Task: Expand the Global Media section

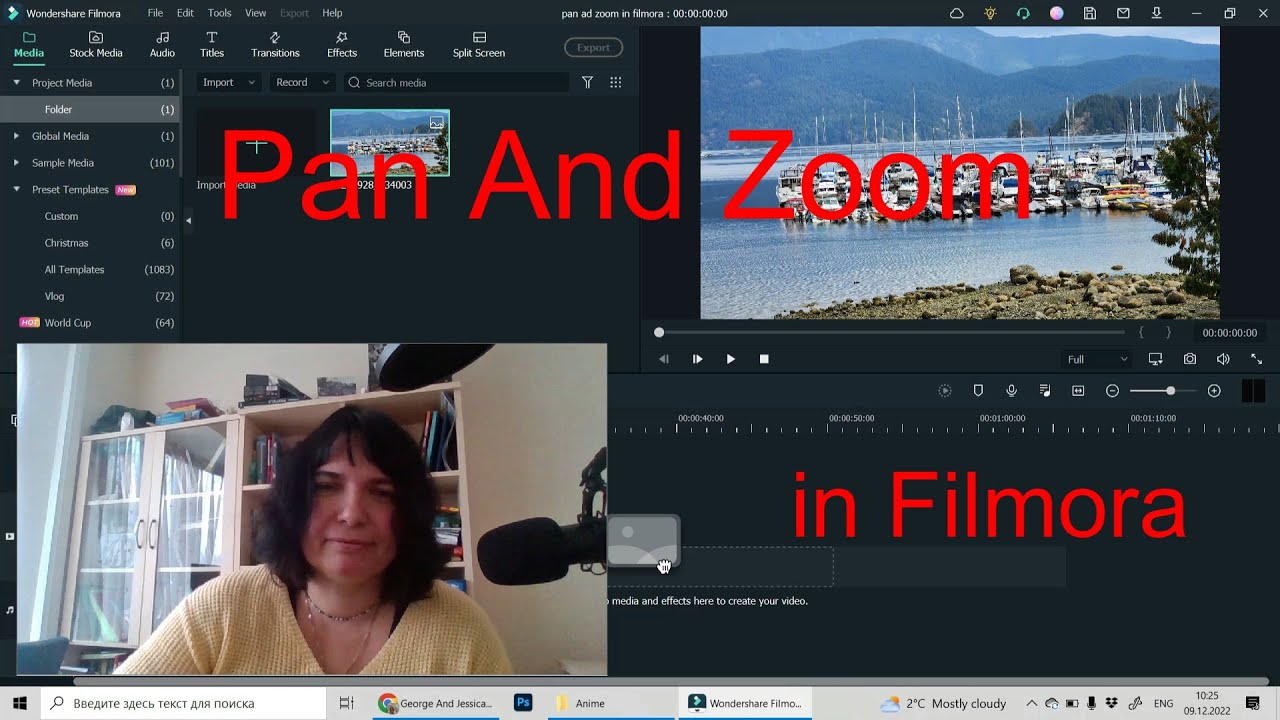Action: [x=17, y=136]
